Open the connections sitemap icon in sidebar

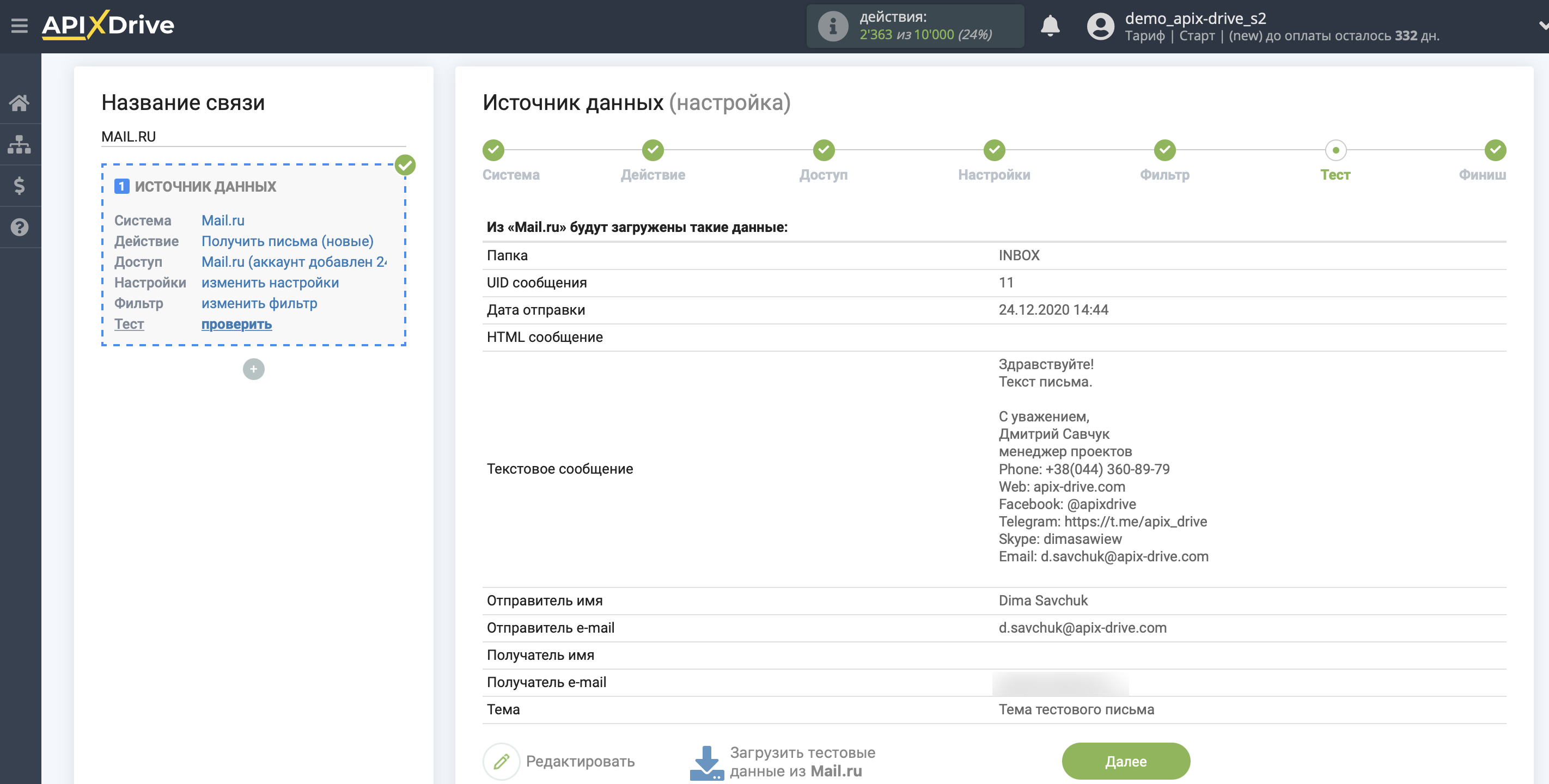19,144
